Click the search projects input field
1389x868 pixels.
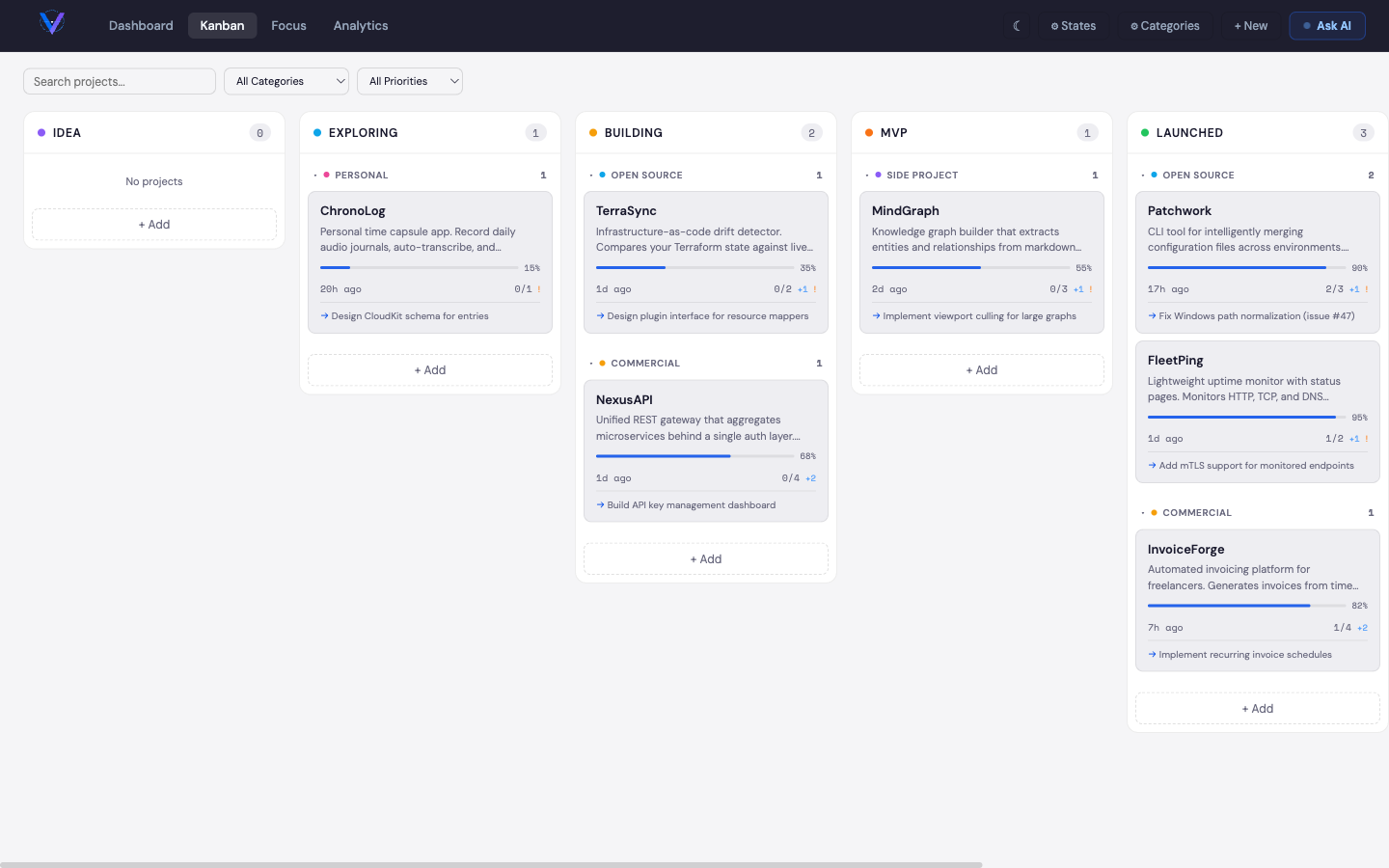pyautogui.click(x=119, y=81)
